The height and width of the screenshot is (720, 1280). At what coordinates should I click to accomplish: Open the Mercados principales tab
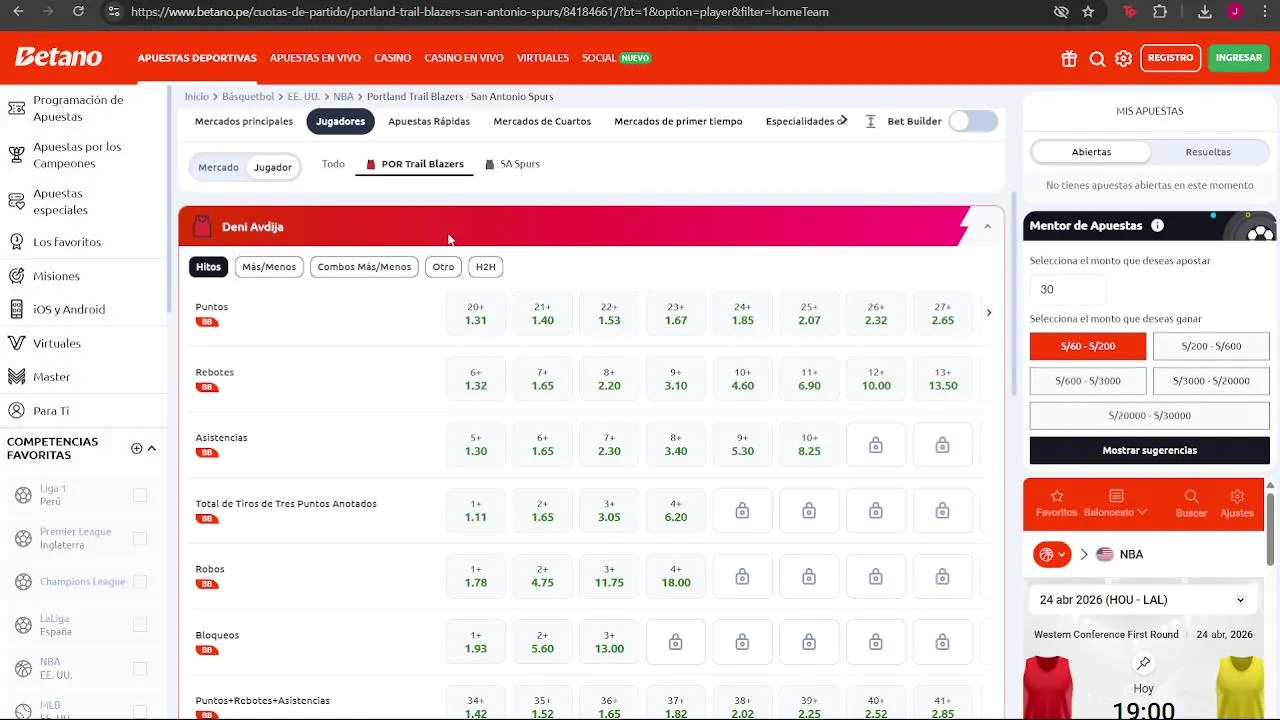click(x=244, y=121)
